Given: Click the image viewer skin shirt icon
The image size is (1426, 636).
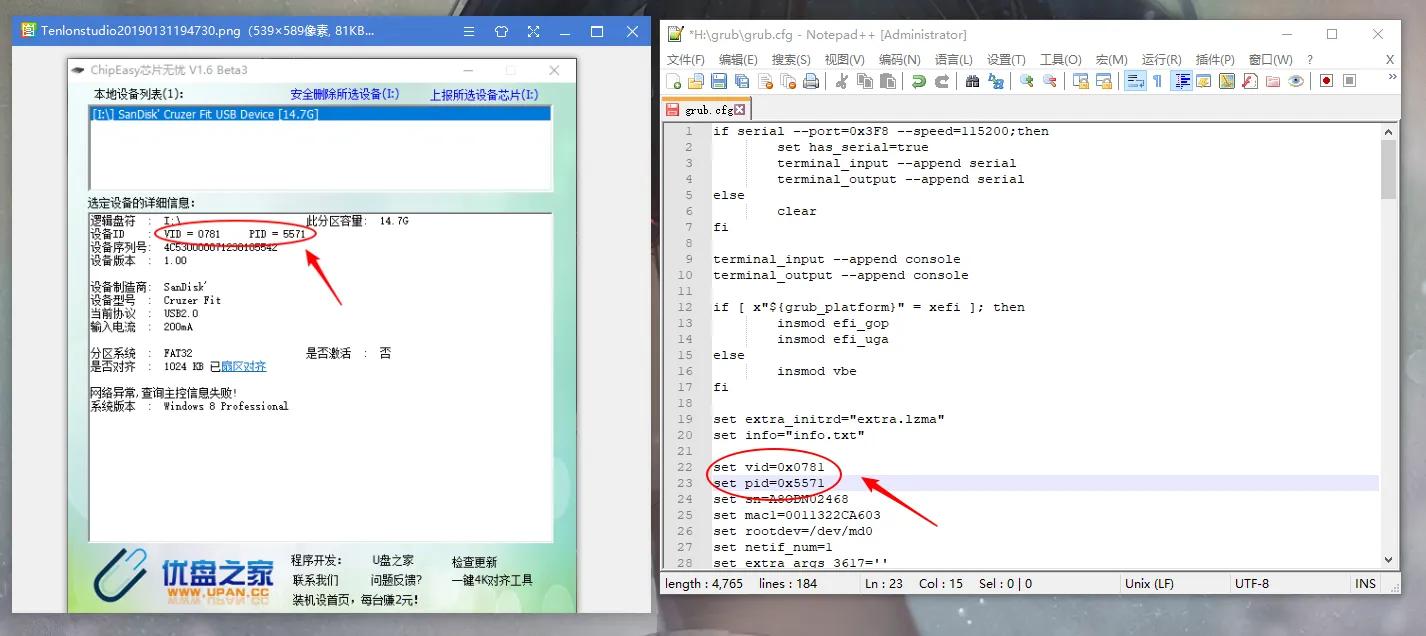Looking at the screenshot, I should (502, 31).
